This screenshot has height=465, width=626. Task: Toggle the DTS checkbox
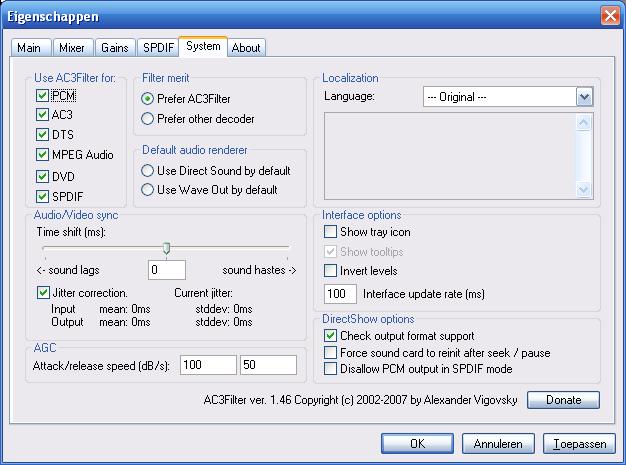[42, 135]
